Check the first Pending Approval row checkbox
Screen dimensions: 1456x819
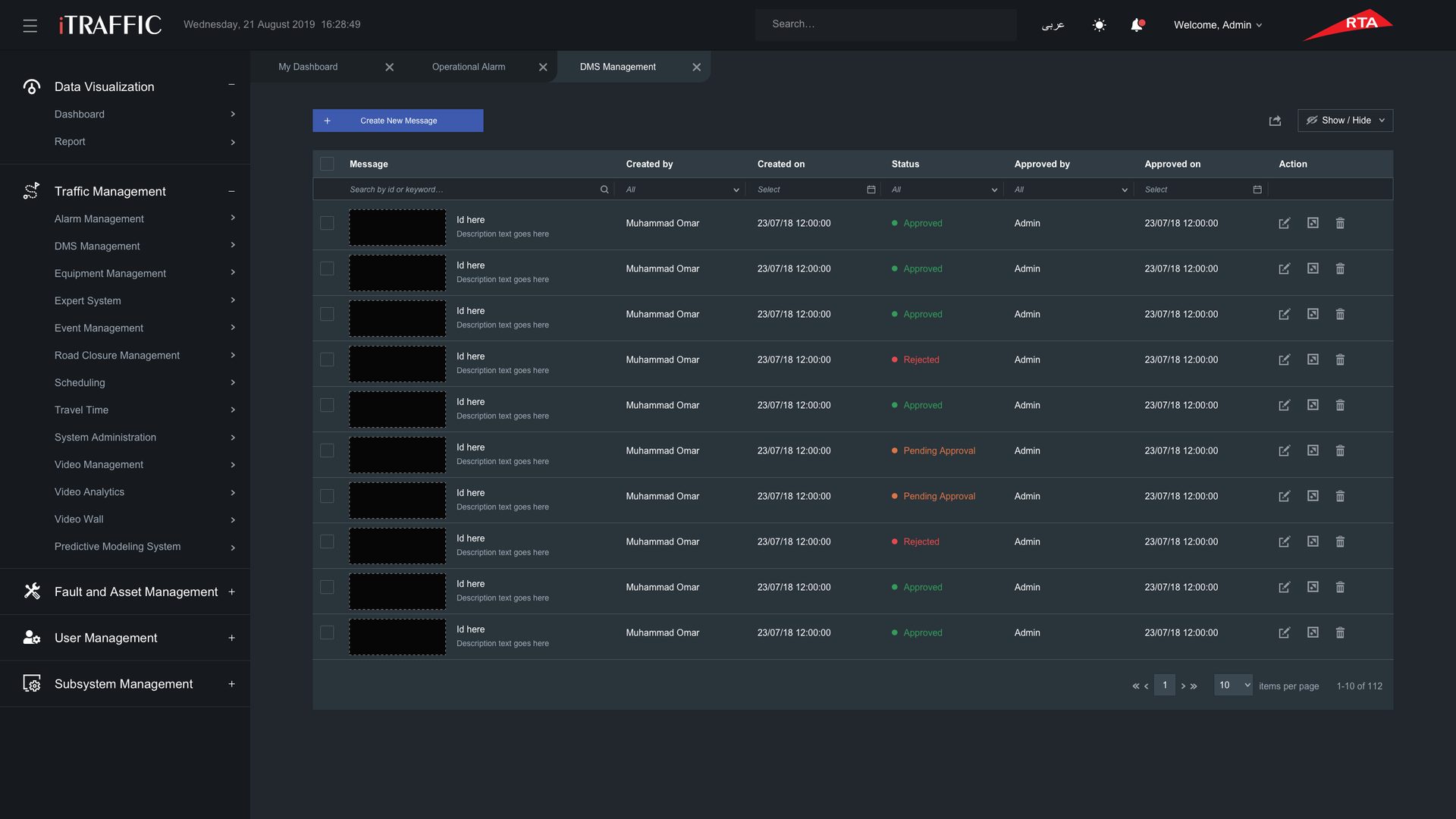(x=327, y=450)
